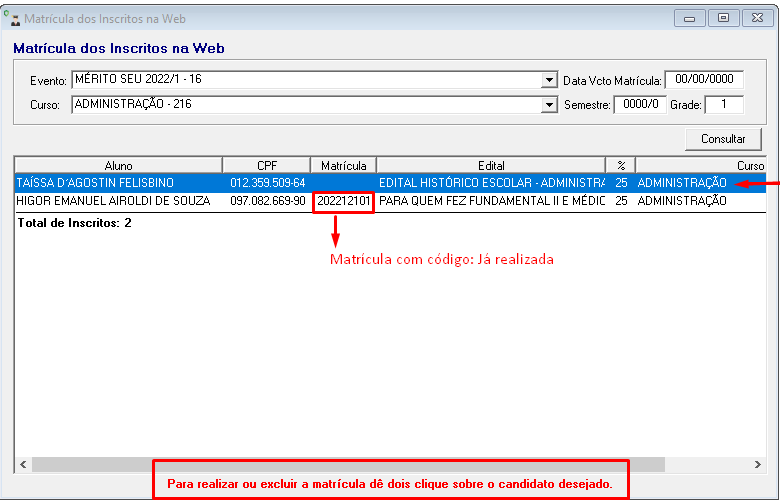Screen dimensions: 780x501
Task: Sort by the Edital column header
Action: click(491, 166)
